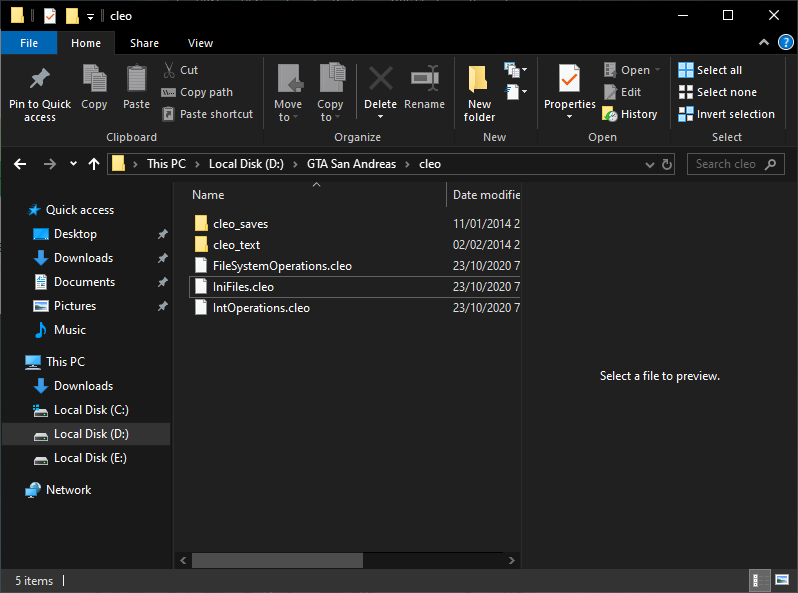Click the Open button in ribbon
Viewport: 798px width, 593px height.
[x=632, y=70]
